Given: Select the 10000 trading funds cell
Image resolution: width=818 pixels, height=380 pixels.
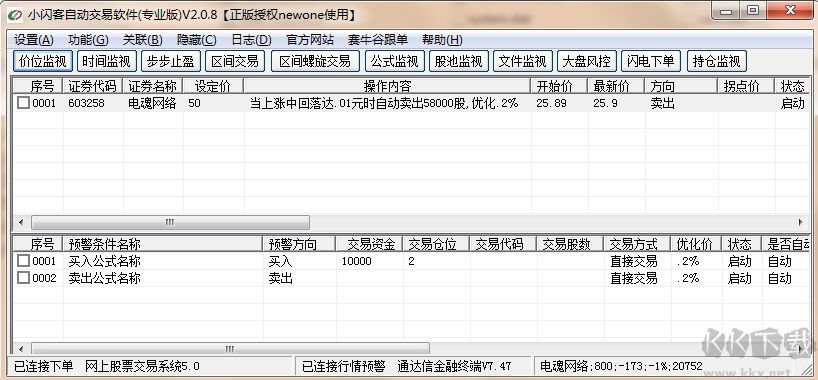Looking at the screenshot, I should 357,261.
